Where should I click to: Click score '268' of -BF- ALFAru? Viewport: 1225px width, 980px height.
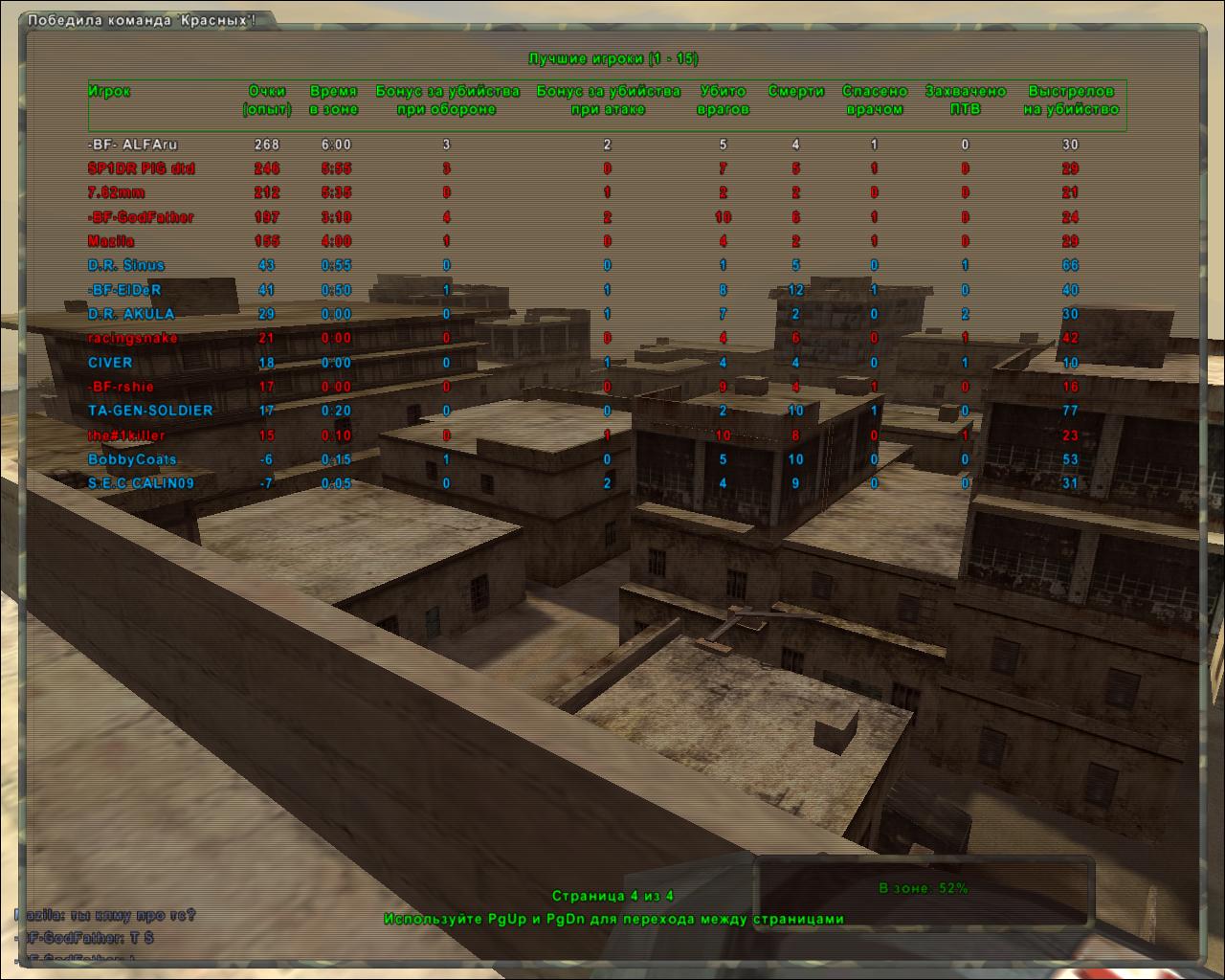(x=267, y=145)
